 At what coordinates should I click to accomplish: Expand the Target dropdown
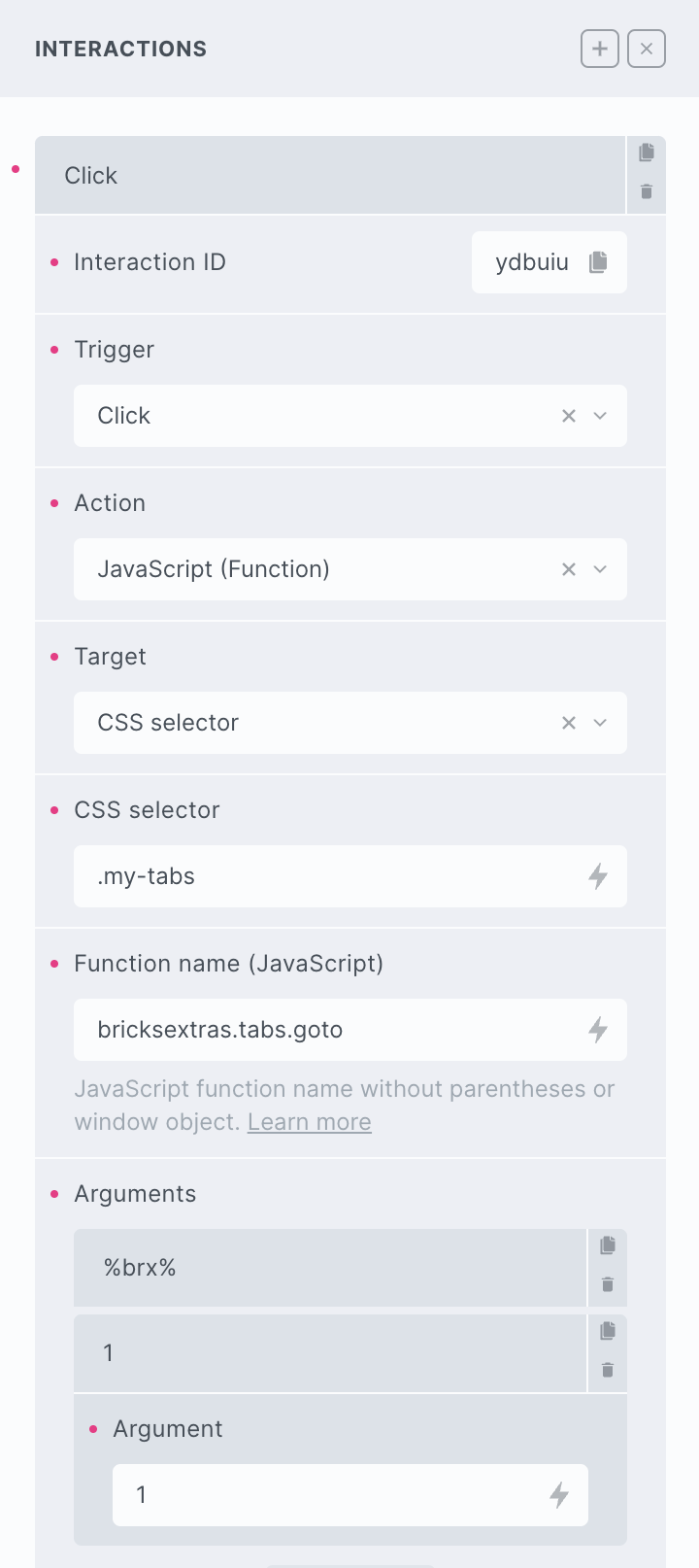(x=600, y=723)
